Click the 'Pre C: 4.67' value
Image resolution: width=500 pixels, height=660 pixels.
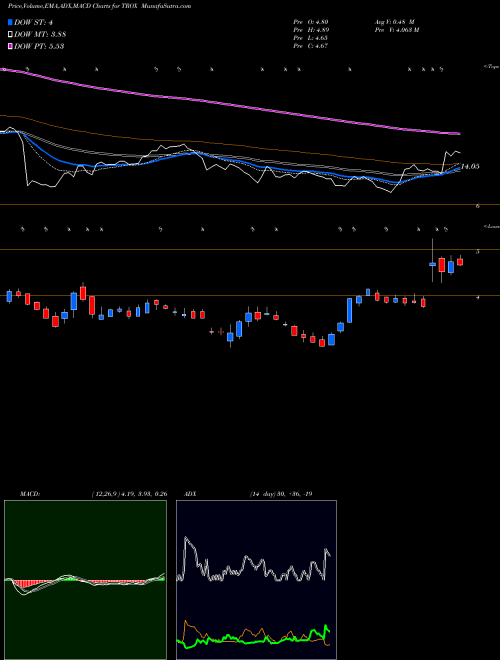[311, 46]
